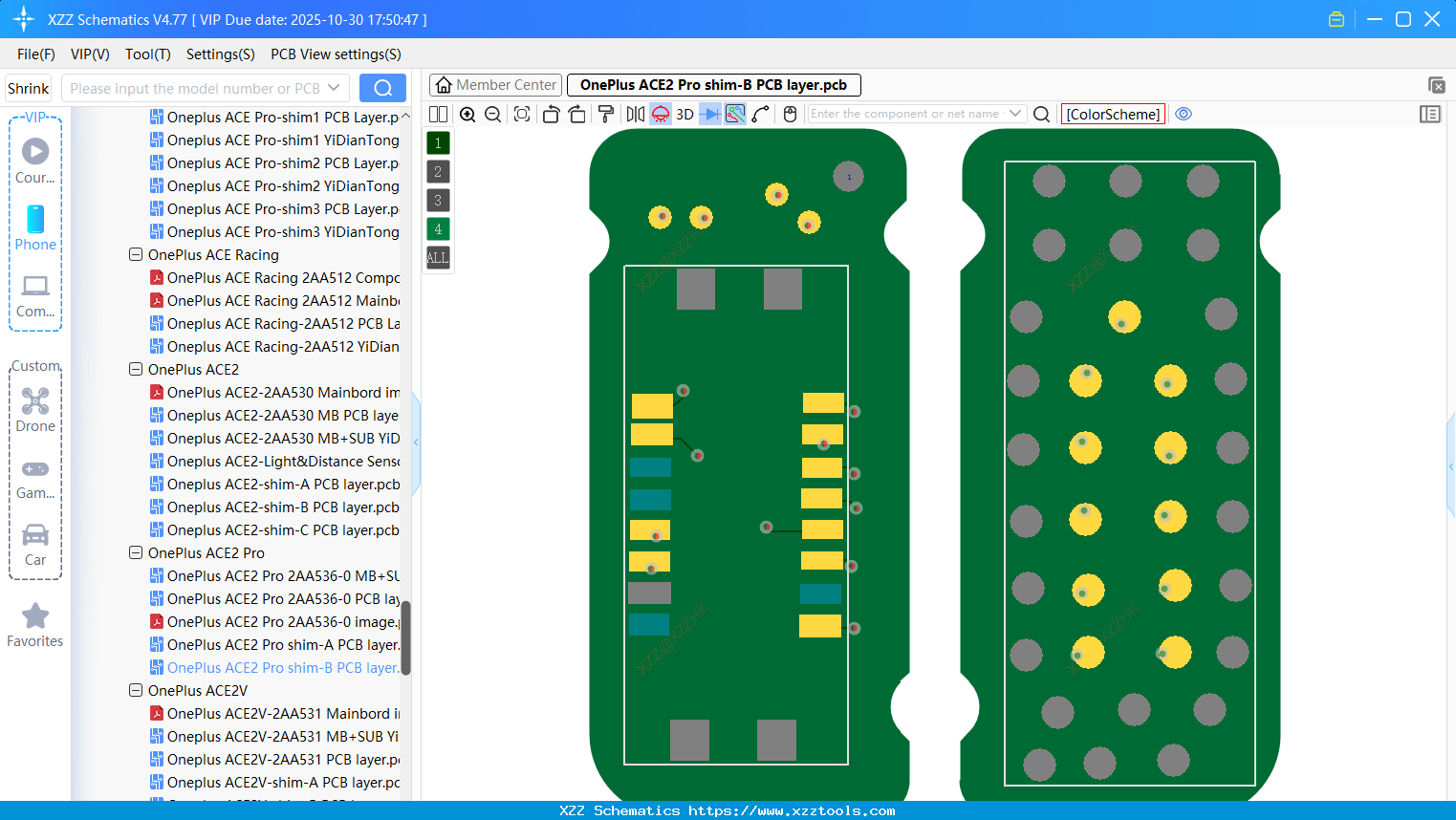Show PCB layer 3

pyautogui.click(x=438, y=201)
